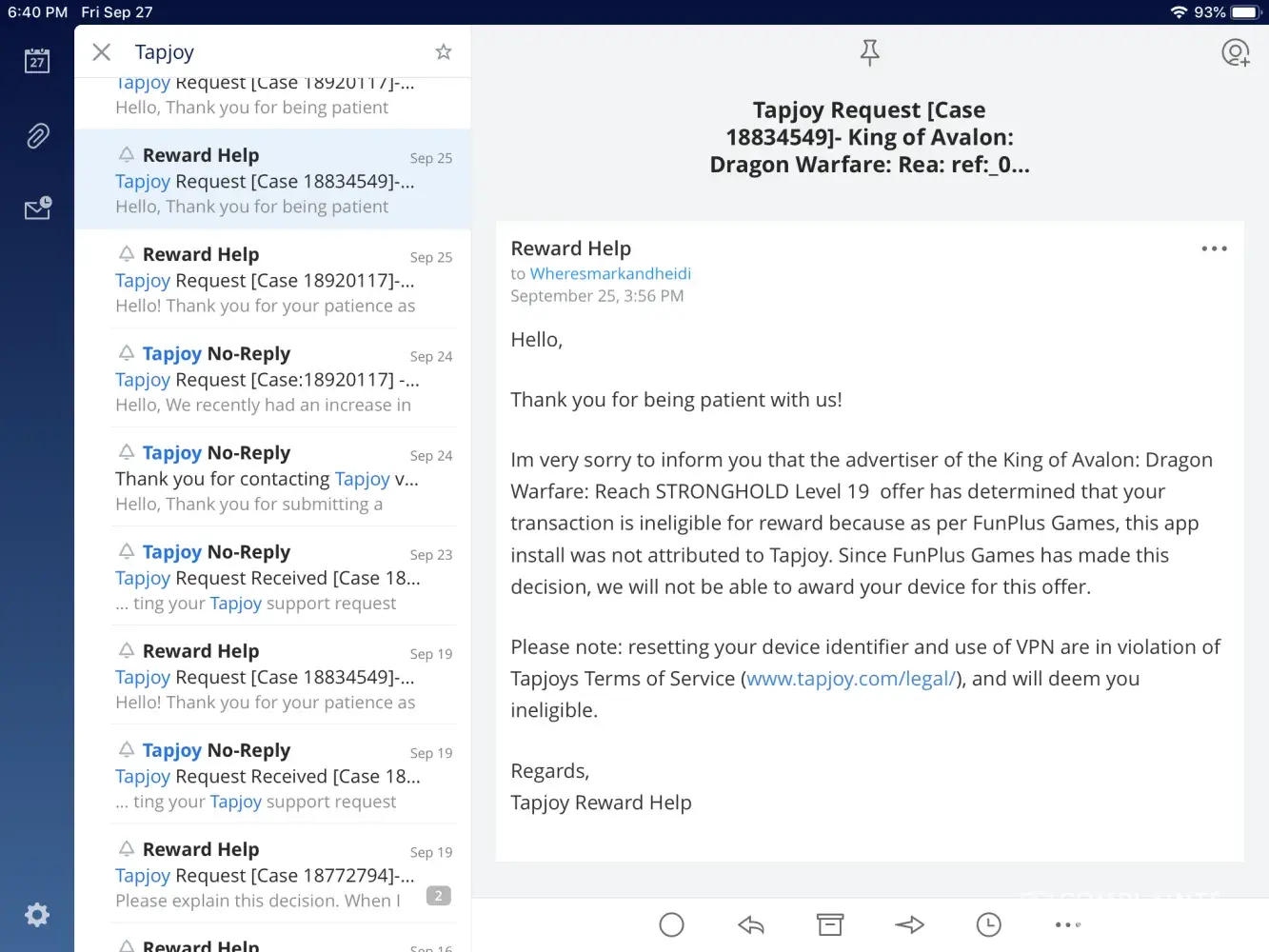This screenshot has height=952, width=1269.
Task: Snooze the email with clock icon
Action: point(988,924)
